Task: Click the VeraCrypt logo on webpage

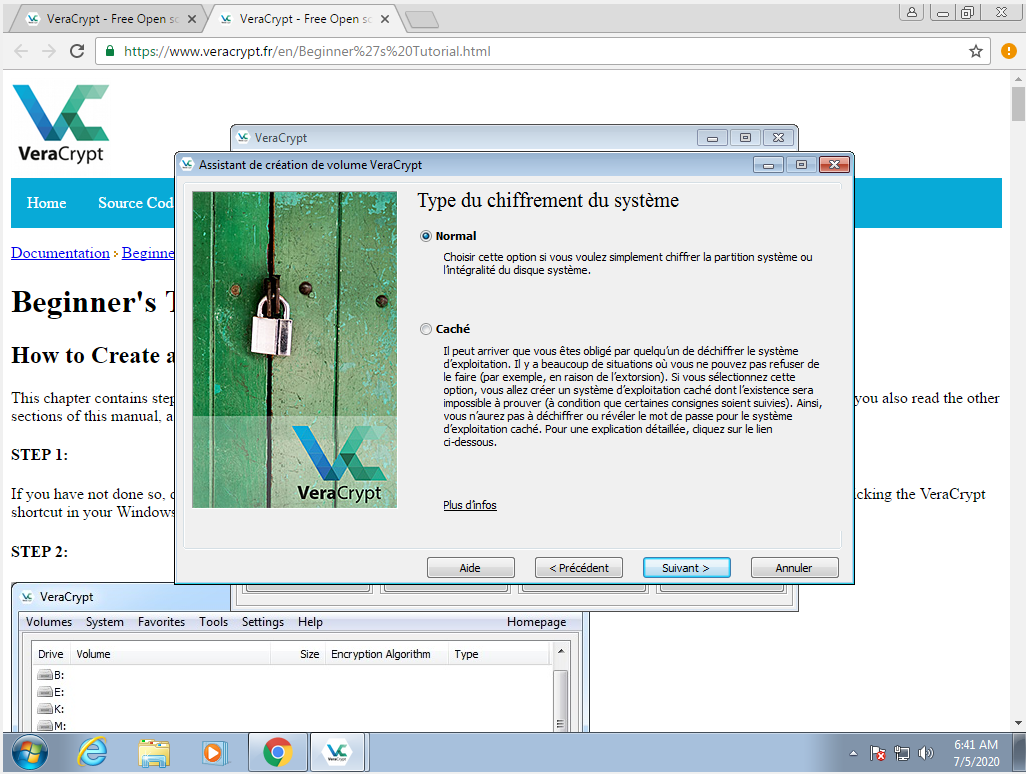Action: point(61,123)
